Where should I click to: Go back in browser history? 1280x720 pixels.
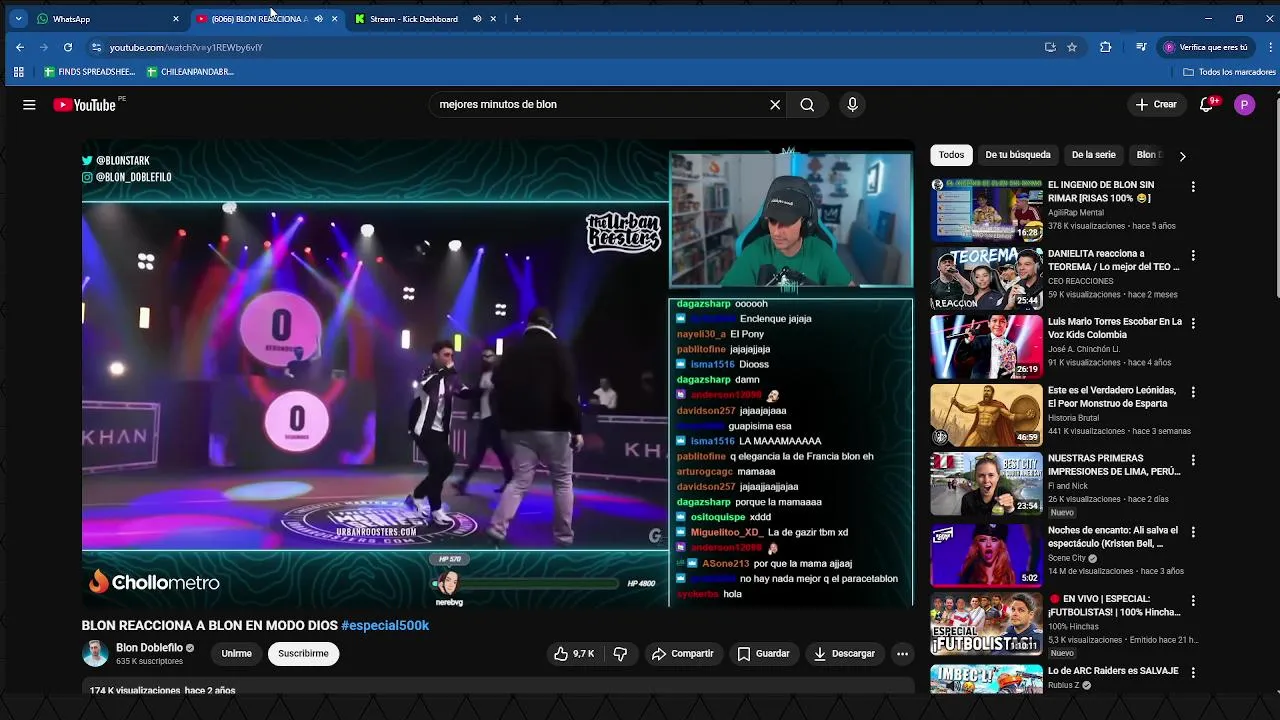pos(20,47)
